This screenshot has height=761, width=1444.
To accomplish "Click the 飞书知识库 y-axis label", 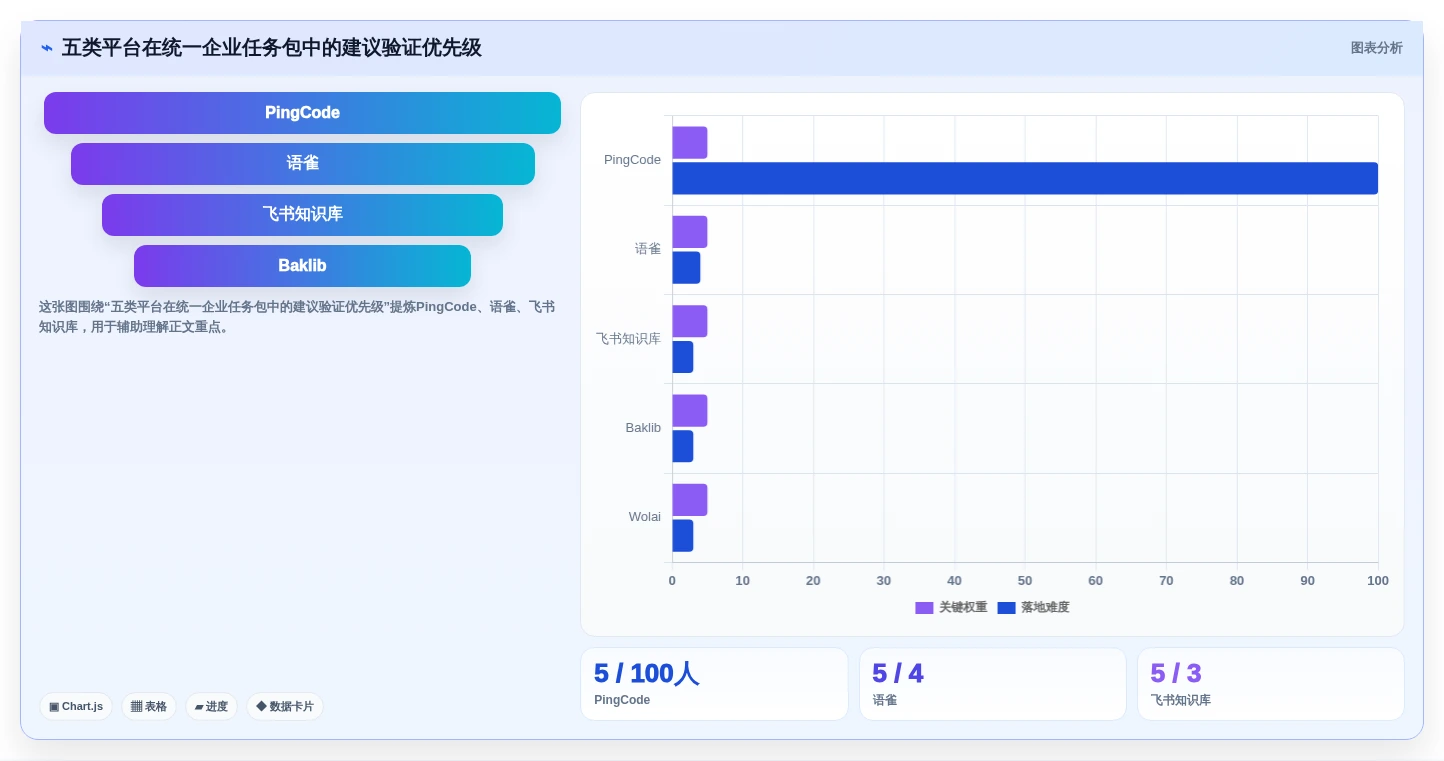I will 628,339.
